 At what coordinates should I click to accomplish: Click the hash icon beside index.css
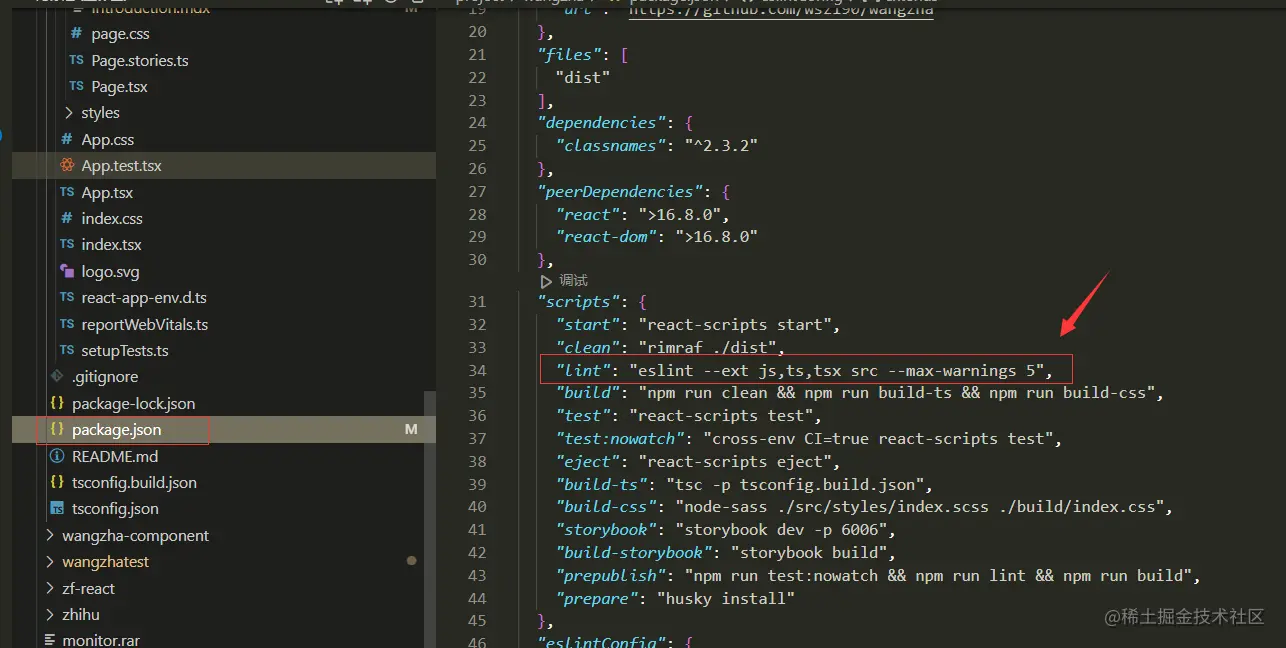(67, 218)
